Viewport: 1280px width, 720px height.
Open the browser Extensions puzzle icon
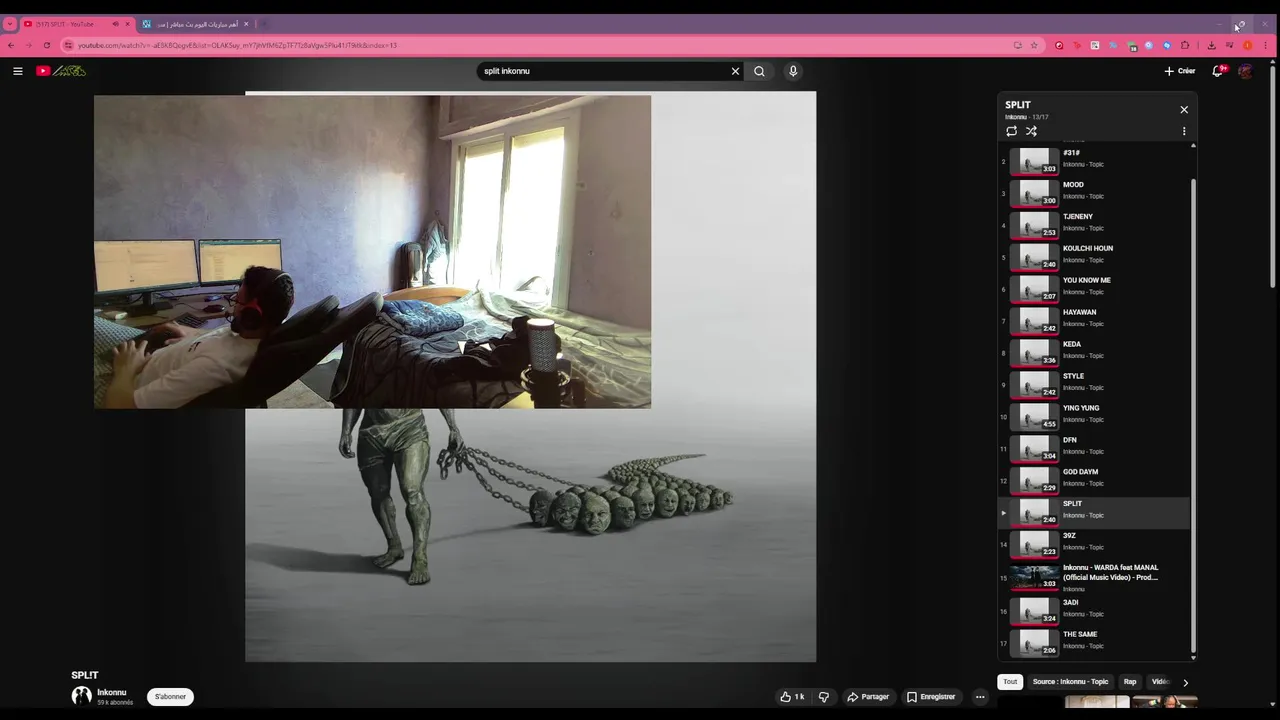(1185, 45)
